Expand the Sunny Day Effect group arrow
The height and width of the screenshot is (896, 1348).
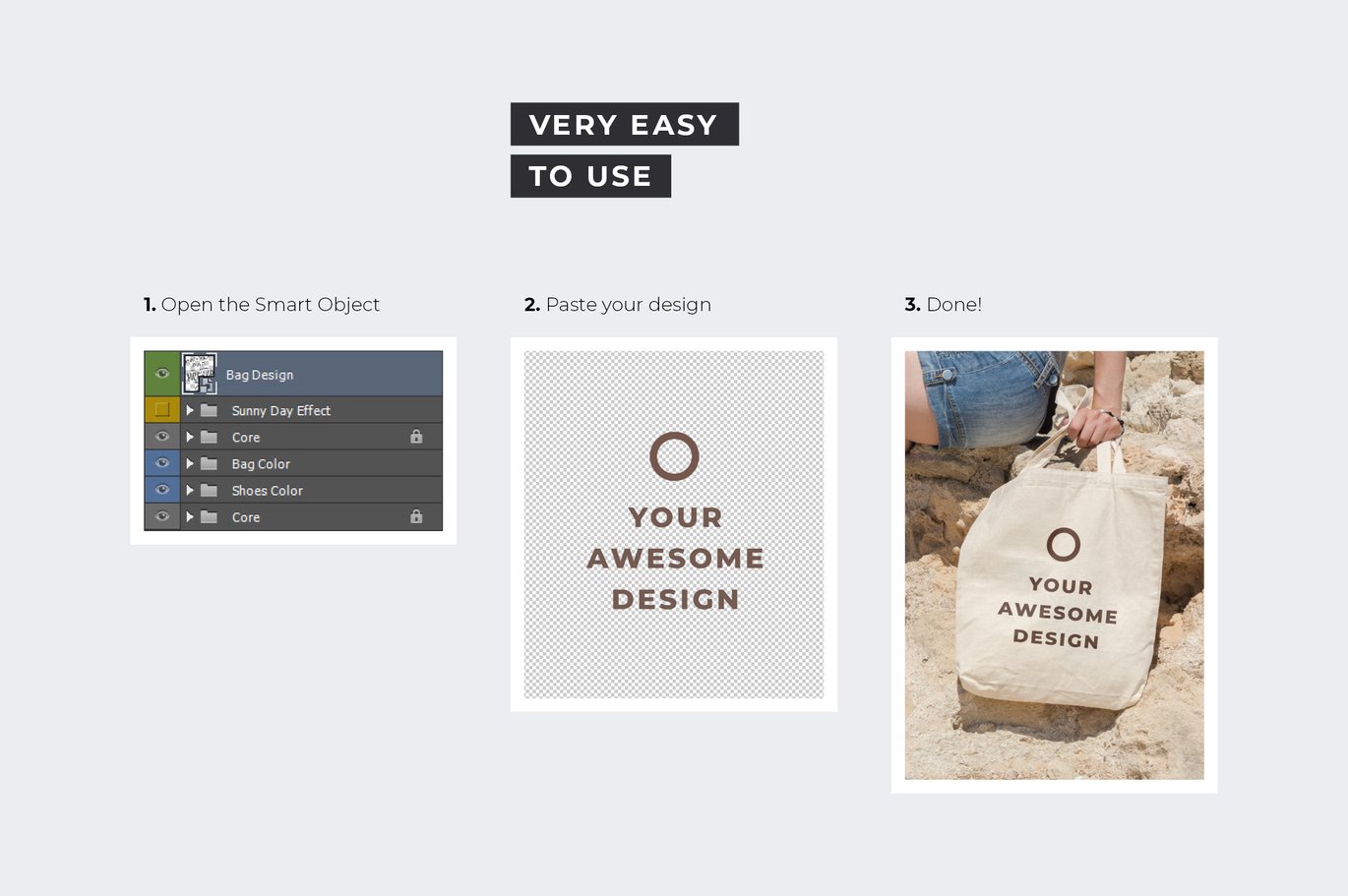190,410
